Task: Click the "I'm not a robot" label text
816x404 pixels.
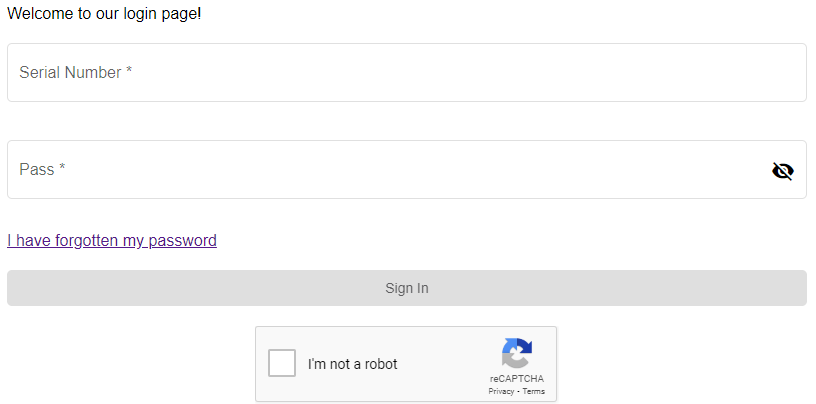Action: [x=352, y=364]
